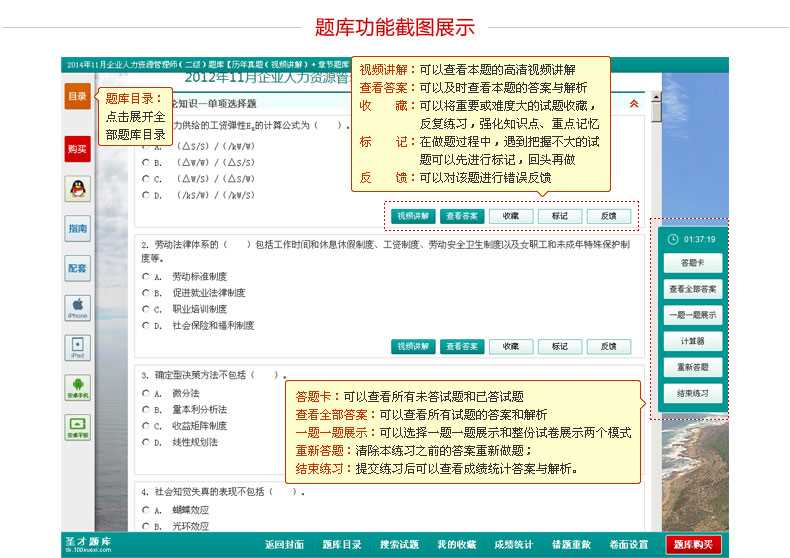Click the 指南 guide sidebar icon
The height and width of the screenshot is (558, 790).
[77, 228]
